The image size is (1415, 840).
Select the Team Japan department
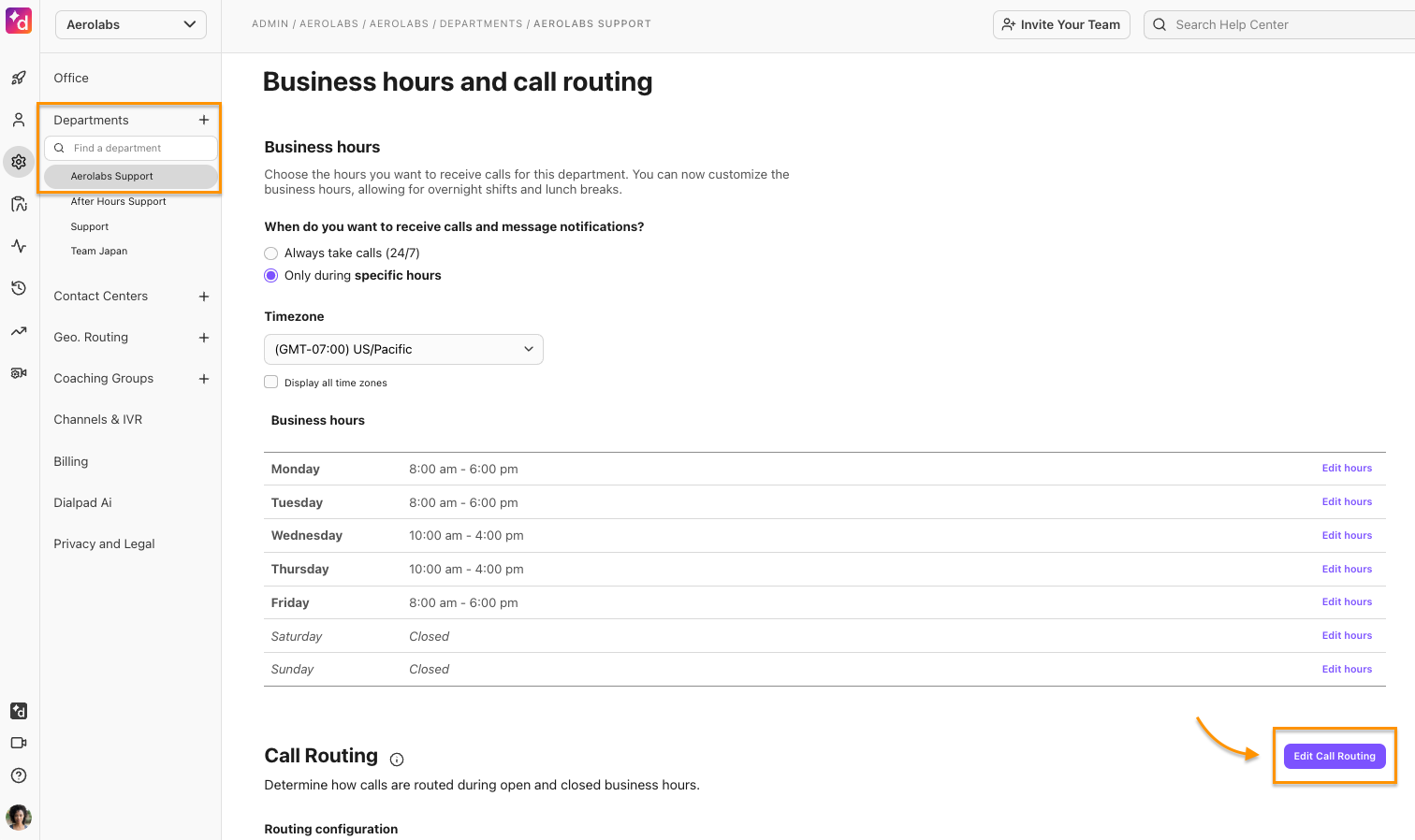pos(99,251)
